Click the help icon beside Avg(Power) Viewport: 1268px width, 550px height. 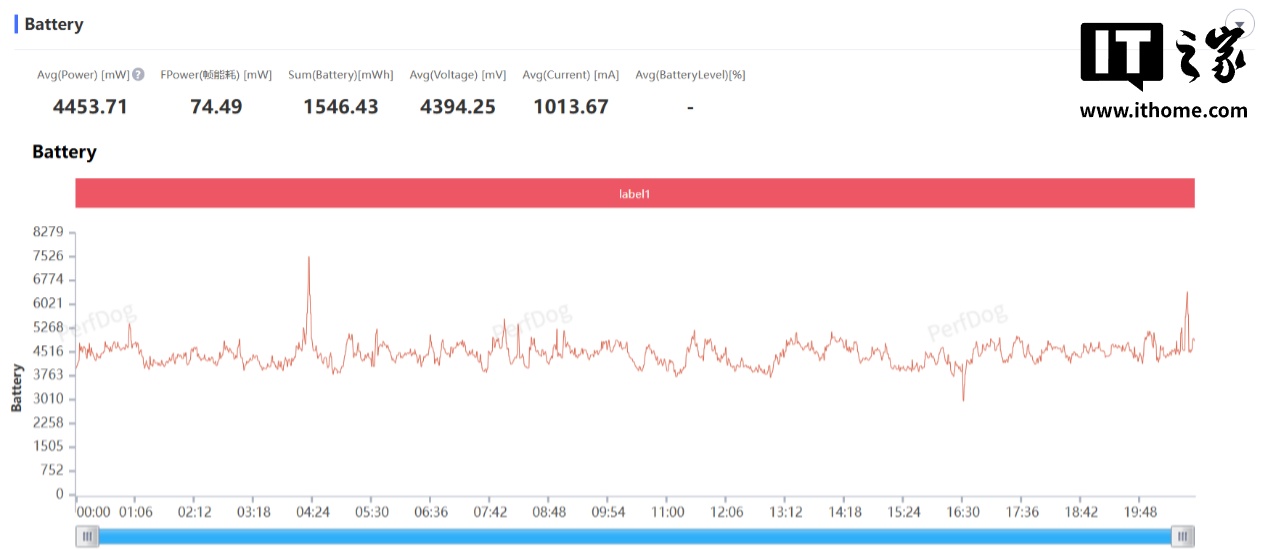click(x=138, y=74)
